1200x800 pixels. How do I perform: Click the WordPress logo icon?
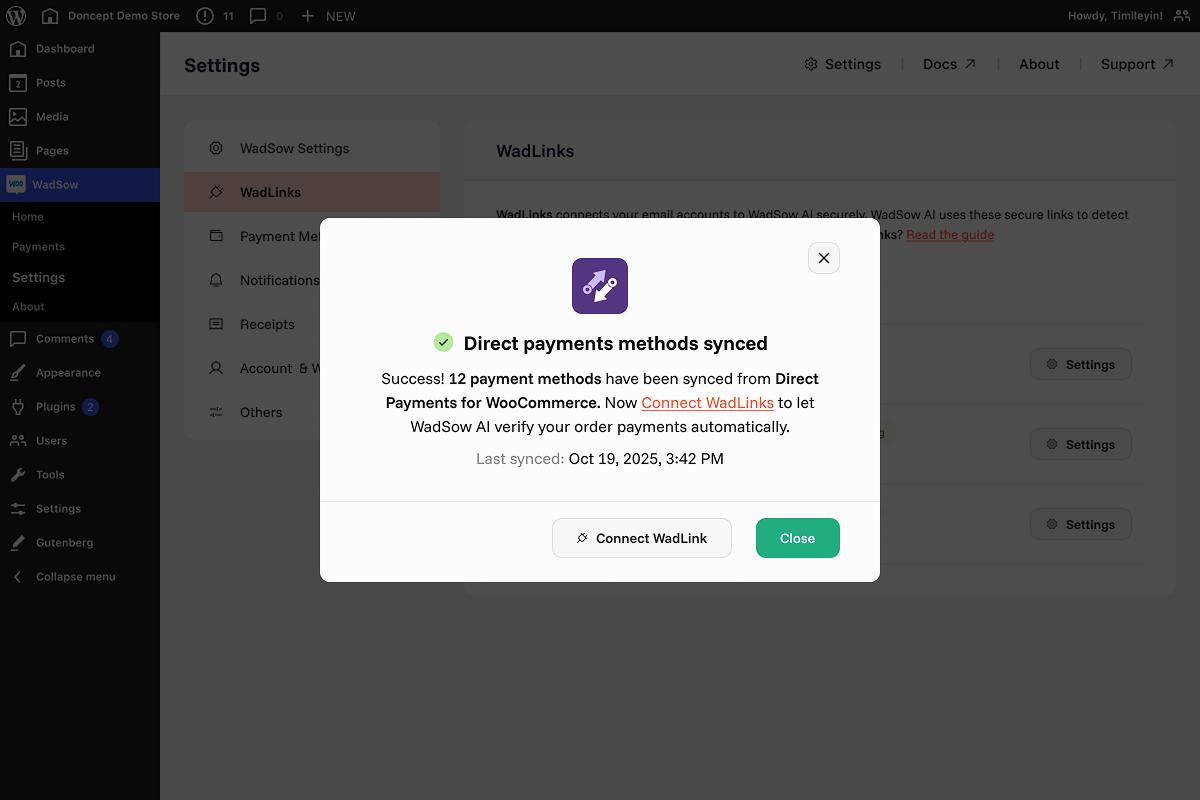pos(16,16)
